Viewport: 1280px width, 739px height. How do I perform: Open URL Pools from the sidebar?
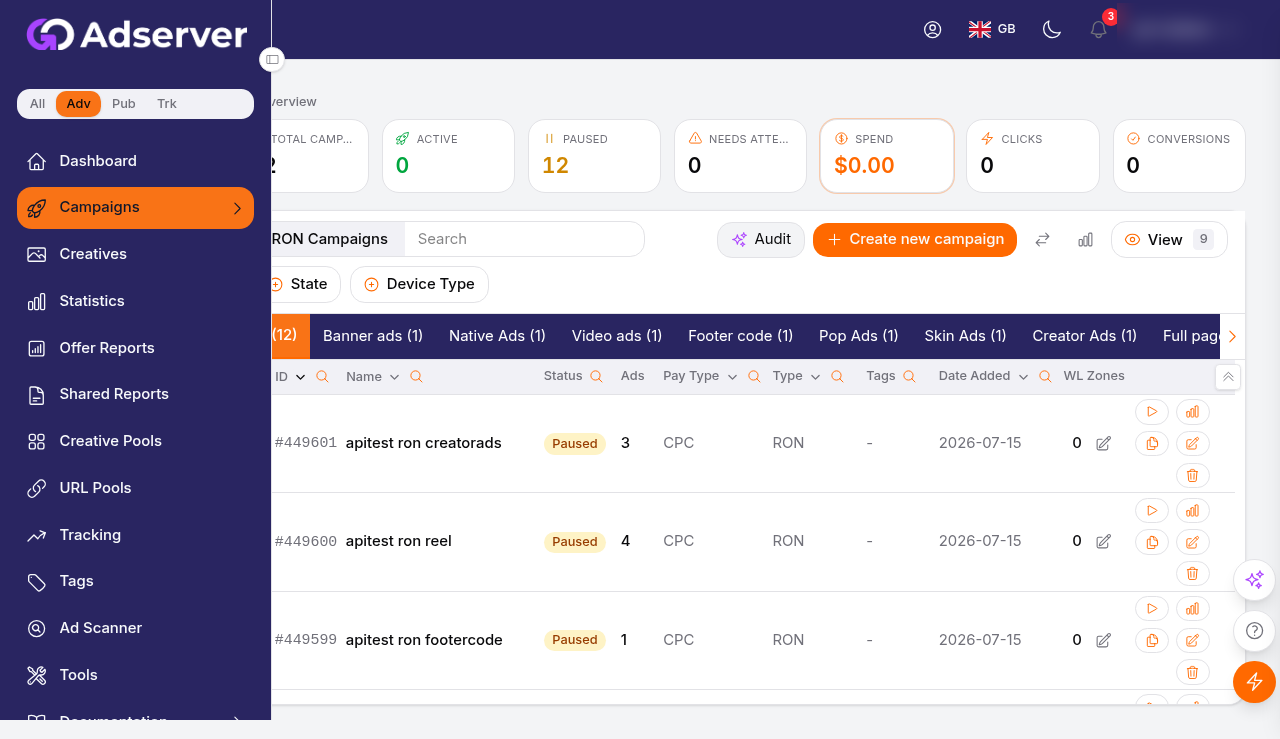click(135, 488)
